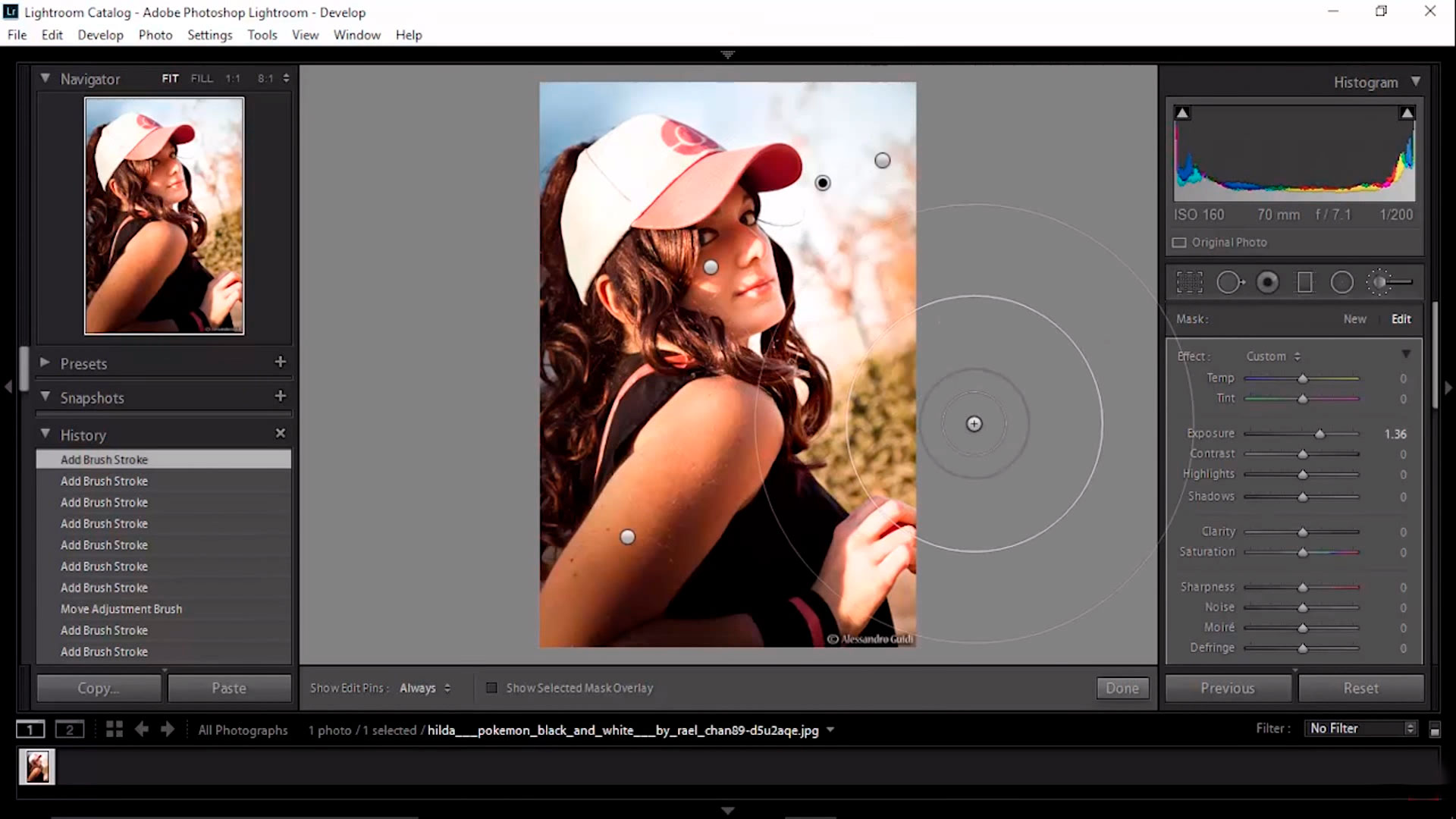The image size is (1456, 819).
Task: Collapse the effect sliders disclosure triangle
Action: pos(1406,354)
